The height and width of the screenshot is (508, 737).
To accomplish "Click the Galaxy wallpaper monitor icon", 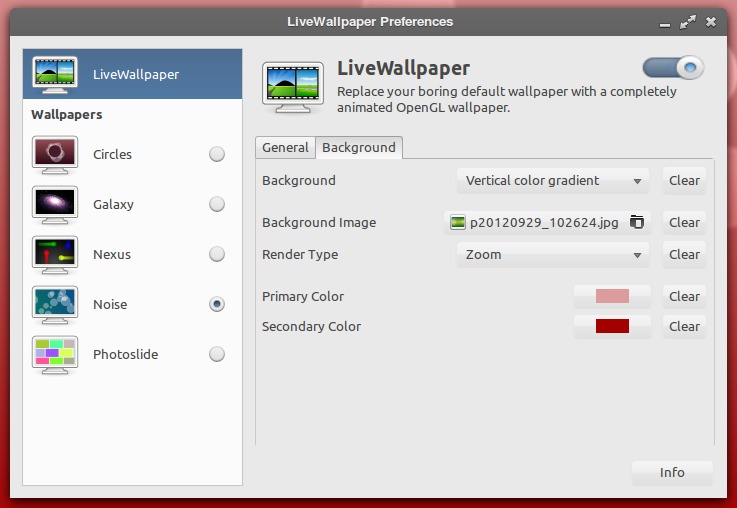I will 55,204.
